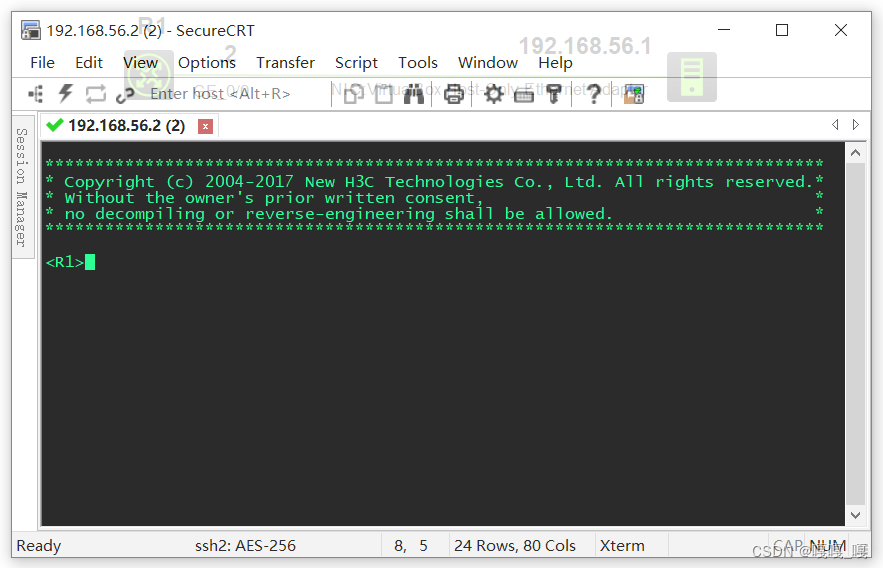Viewport: 883px width, 568px height.
Task: Click the Quick Connect lightning icon
Action: tap(66, 93)
